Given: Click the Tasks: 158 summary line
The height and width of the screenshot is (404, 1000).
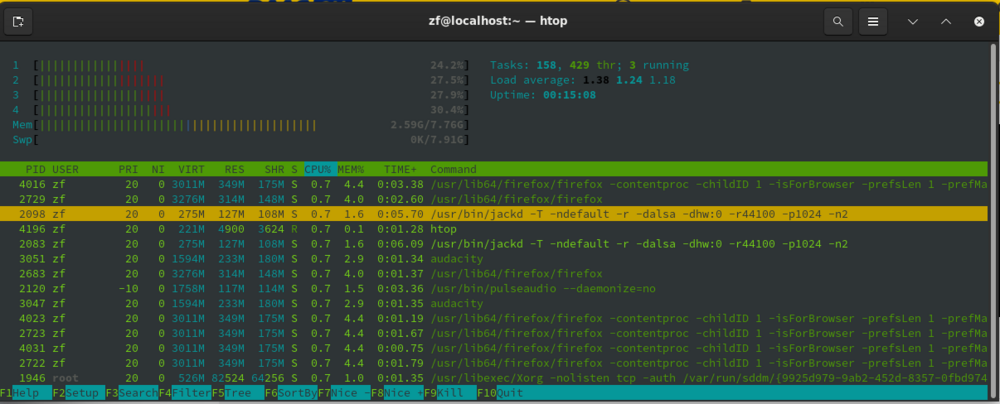Looking at the screenshot, I should (589, 65).
